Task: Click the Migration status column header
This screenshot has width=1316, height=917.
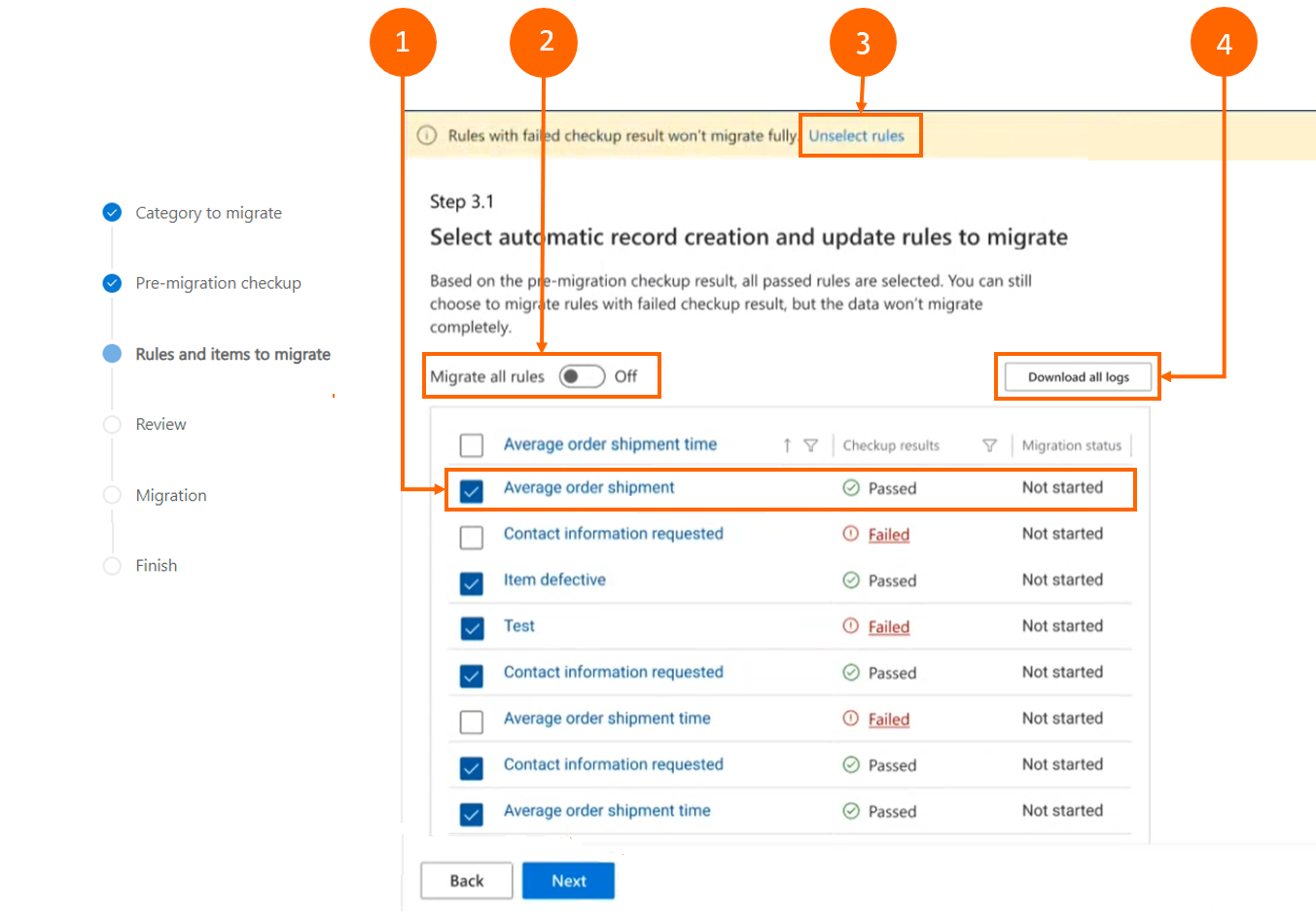Action: [x=1071, y=445]
